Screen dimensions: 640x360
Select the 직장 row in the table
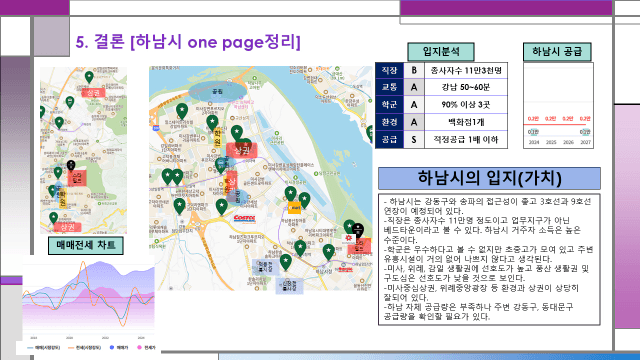[x=441, y=70]
